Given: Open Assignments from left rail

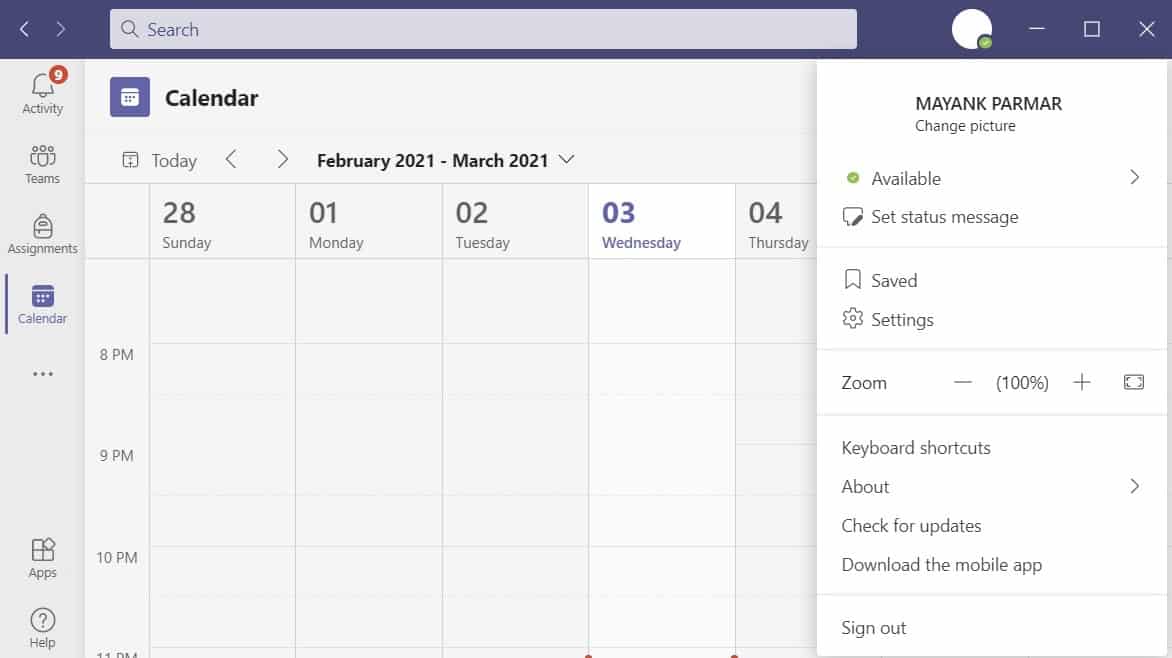Looking at the screenshot, I should pyautogui.click(x=42, y=234).
